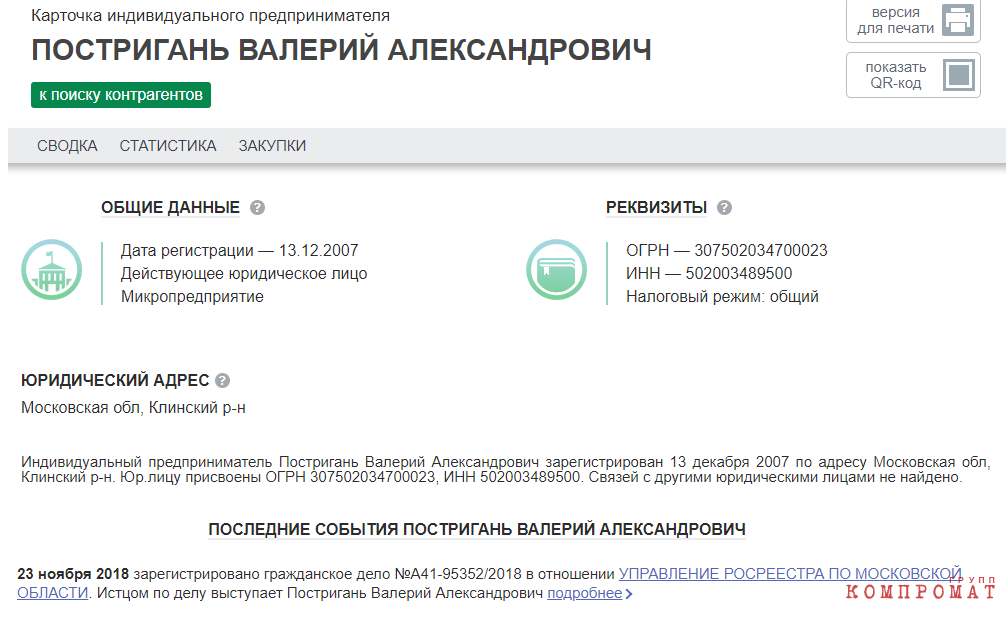
Task: Select the ЗАКУПКИ tab
Action: tap(272, 146)
